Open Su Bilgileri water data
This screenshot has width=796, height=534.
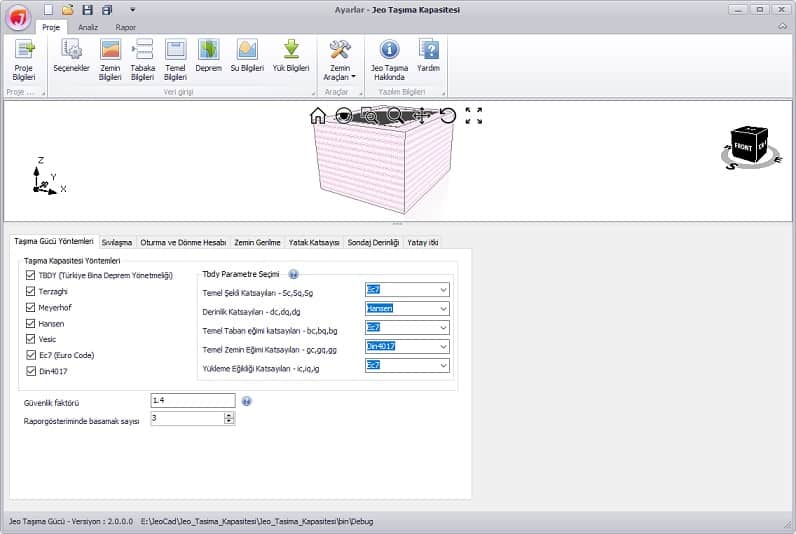pos(246,56)
